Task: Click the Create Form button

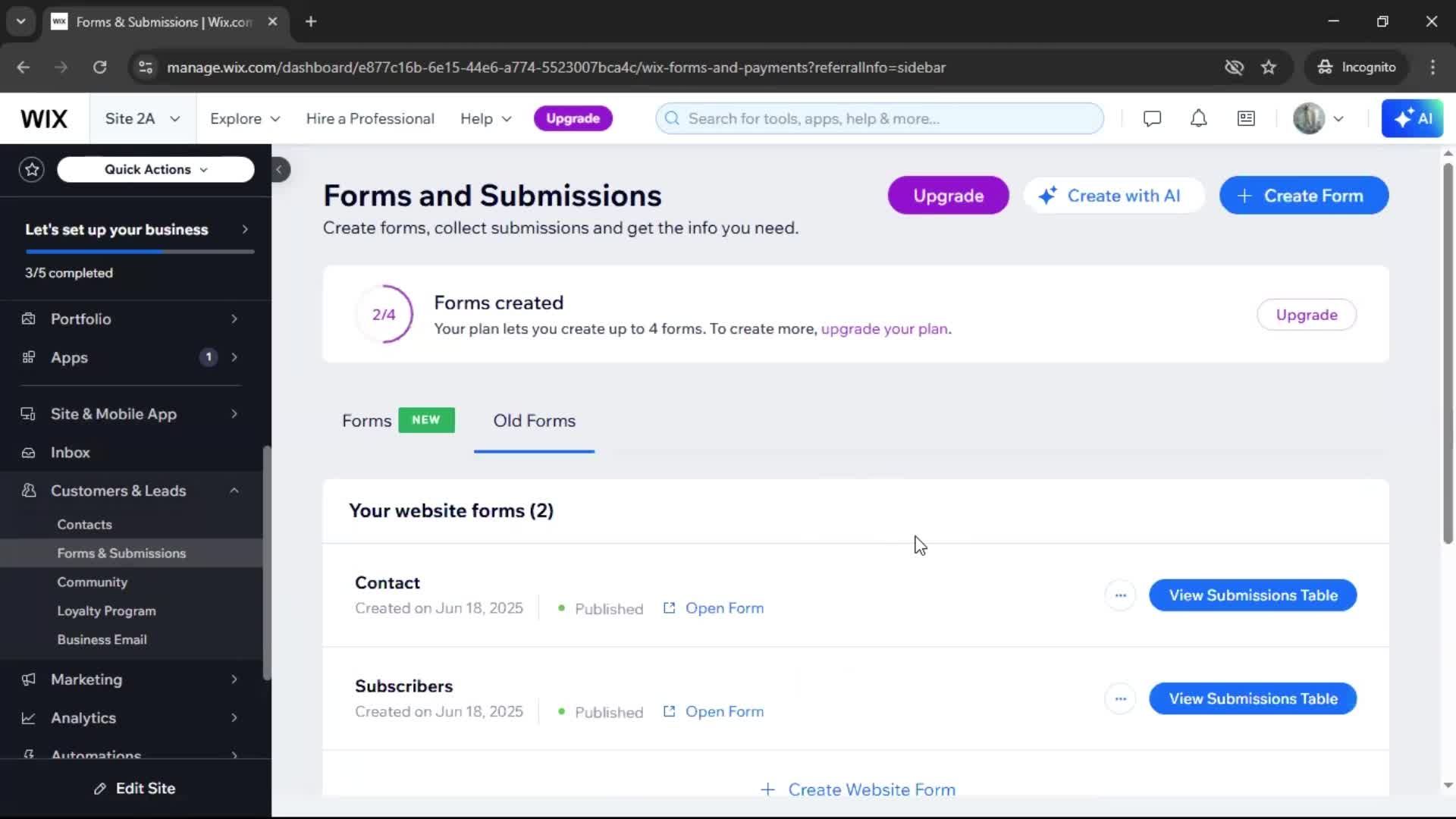Action: (1304, 196)
